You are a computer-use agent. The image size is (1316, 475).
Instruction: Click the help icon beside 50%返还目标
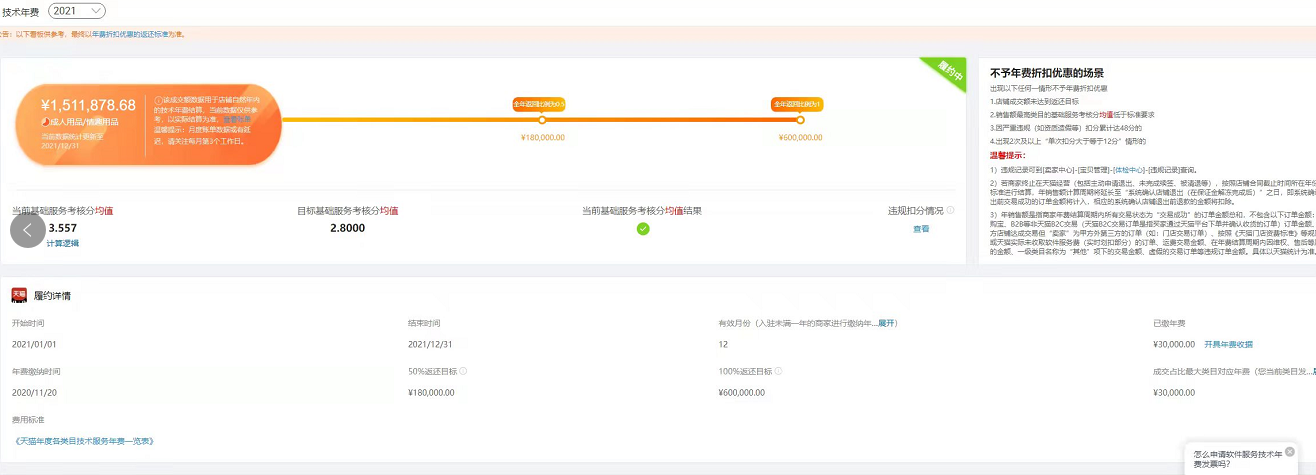[x=463, y=371]
